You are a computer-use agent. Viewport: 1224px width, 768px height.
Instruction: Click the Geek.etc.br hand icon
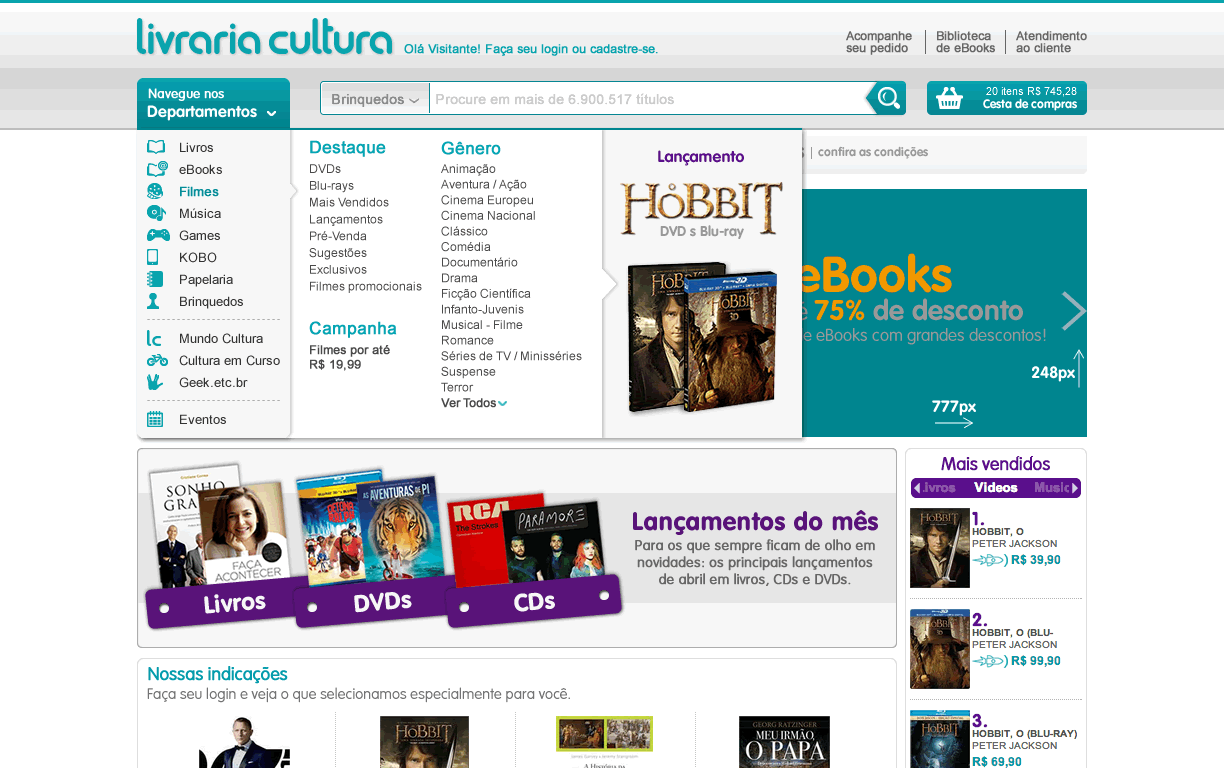point(154,382)
